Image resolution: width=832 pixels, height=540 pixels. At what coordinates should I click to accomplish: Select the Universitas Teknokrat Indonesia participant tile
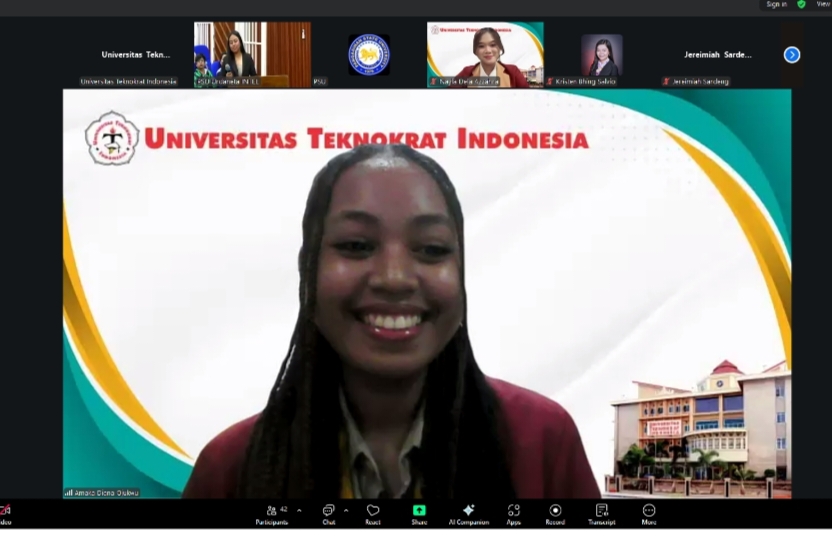136,55
